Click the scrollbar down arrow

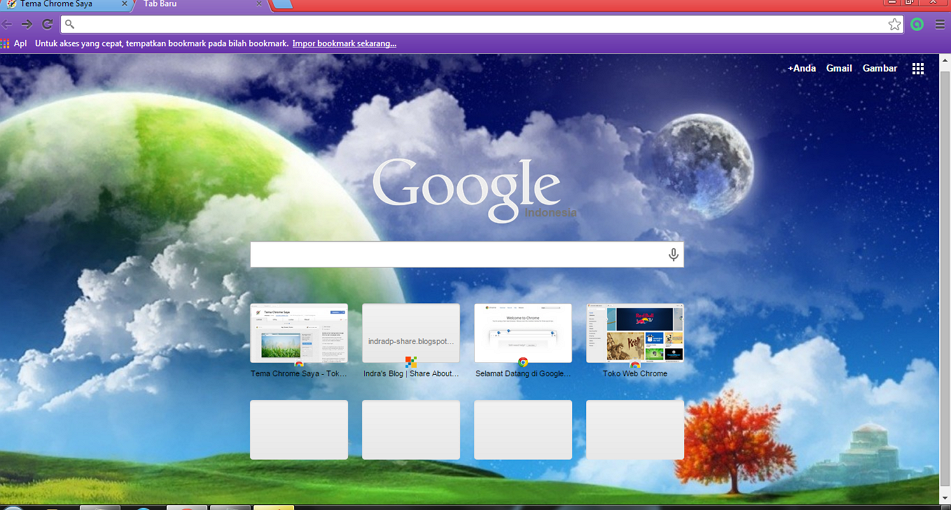tap(945, 497)
